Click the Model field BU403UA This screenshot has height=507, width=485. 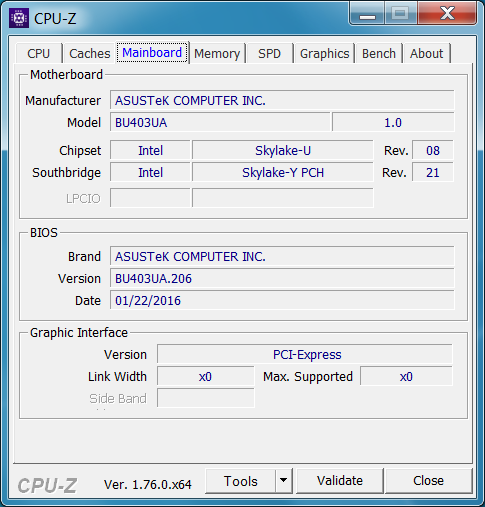(x=220, y=122)
